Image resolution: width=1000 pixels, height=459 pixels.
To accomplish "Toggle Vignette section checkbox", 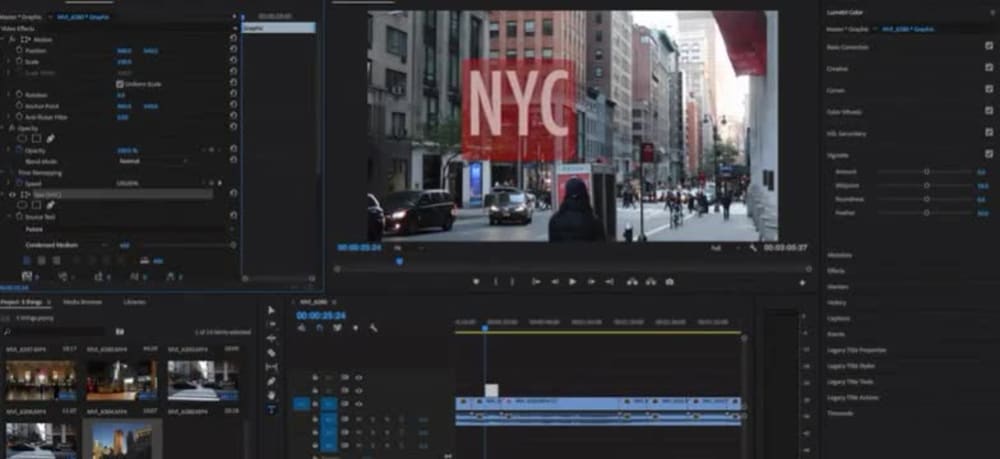I will coord(989,154).
